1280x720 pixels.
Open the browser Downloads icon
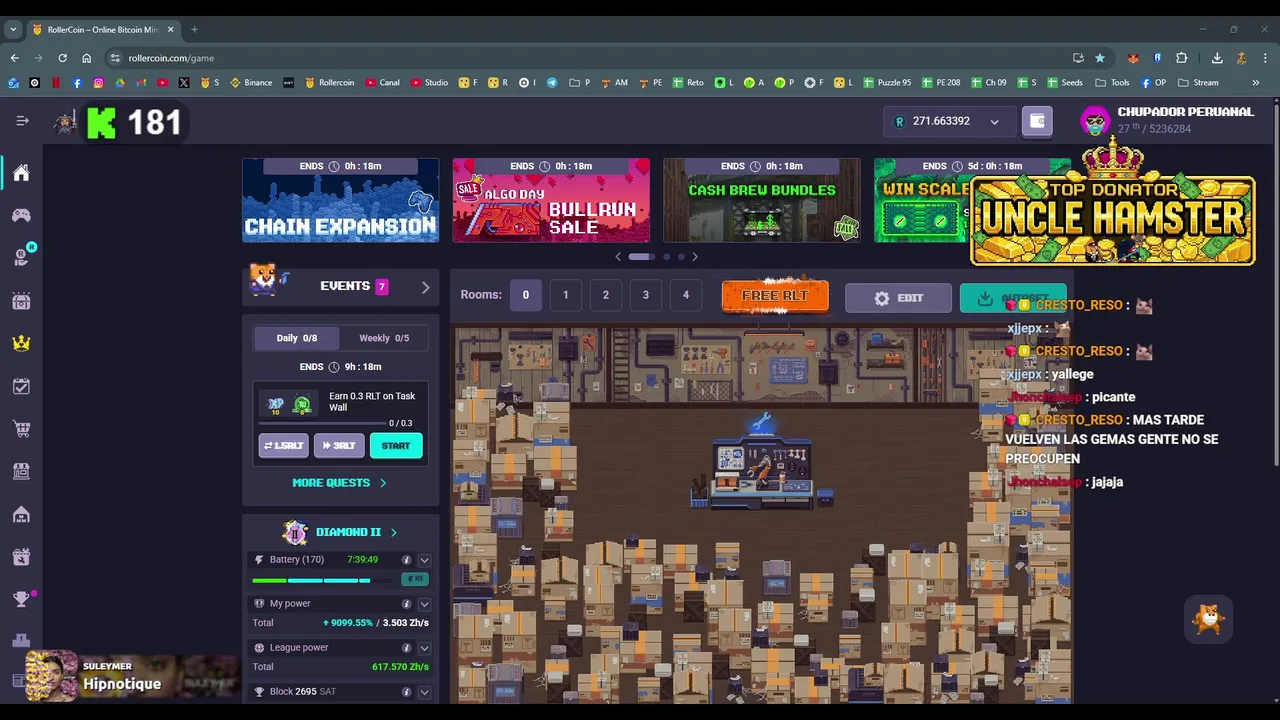point(1217,58)
